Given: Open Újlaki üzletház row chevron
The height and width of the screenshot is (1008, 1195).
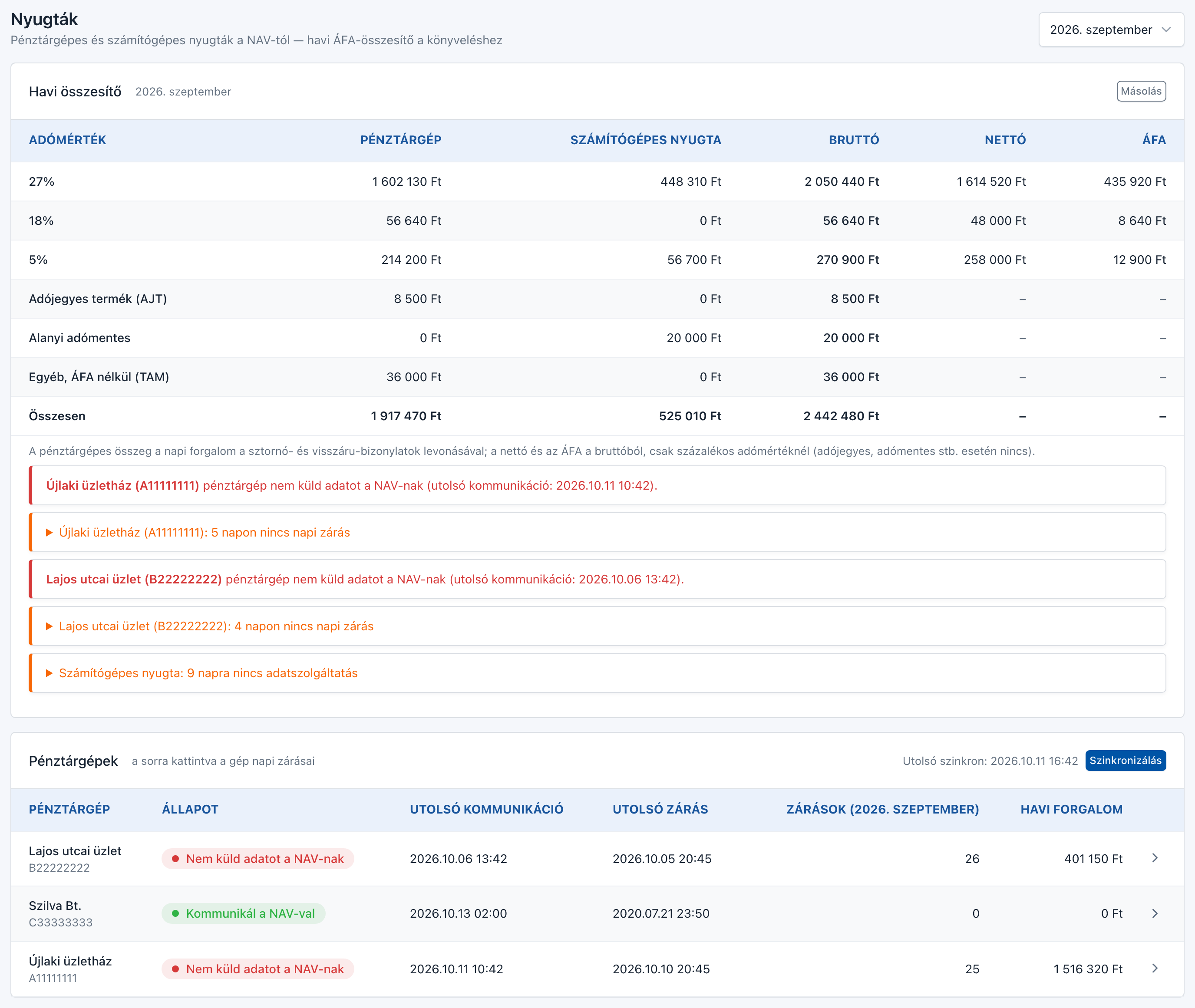Looking at the screenshot, I should pos(1155,968).
